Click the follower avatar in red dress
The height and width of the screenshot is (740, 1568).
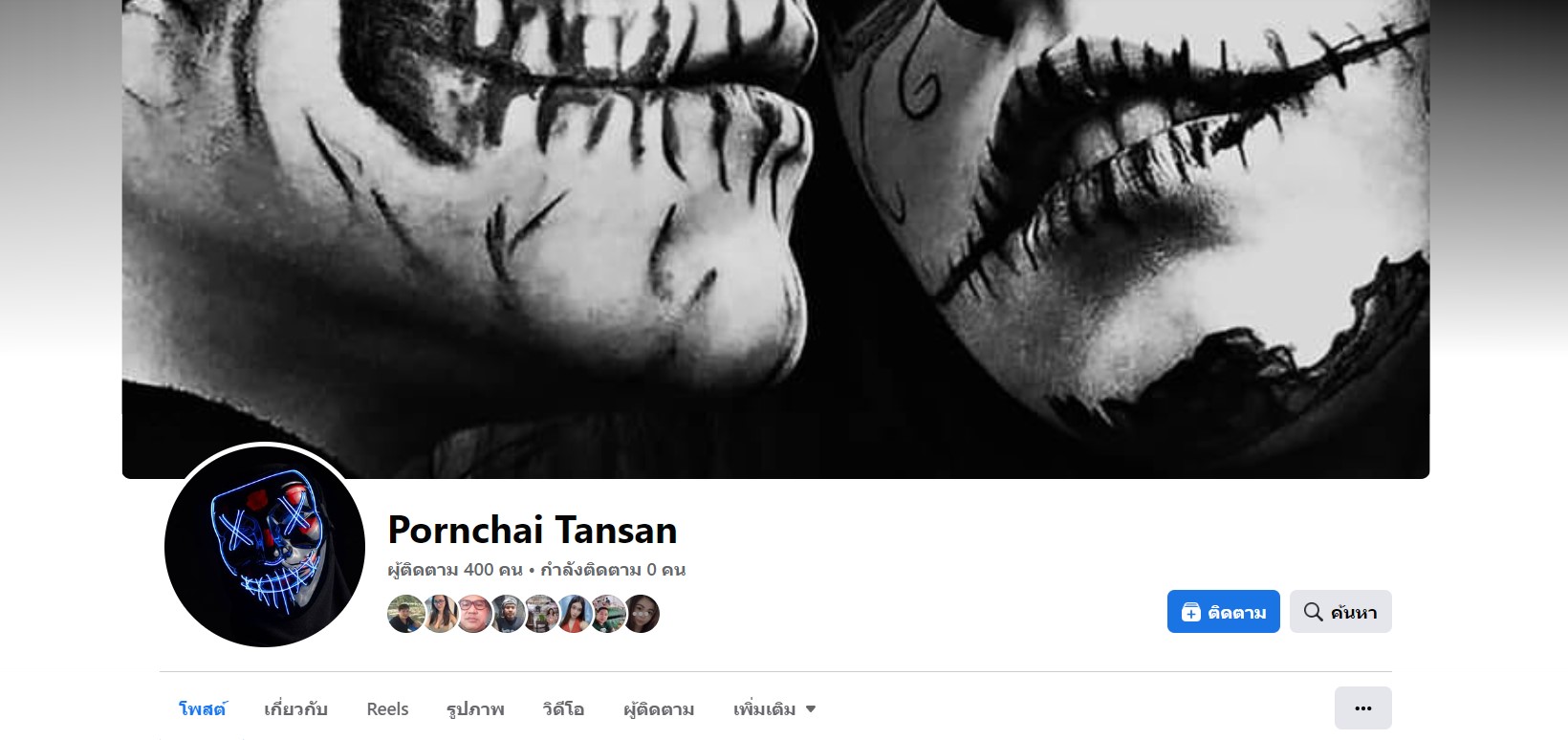[574, 614]
